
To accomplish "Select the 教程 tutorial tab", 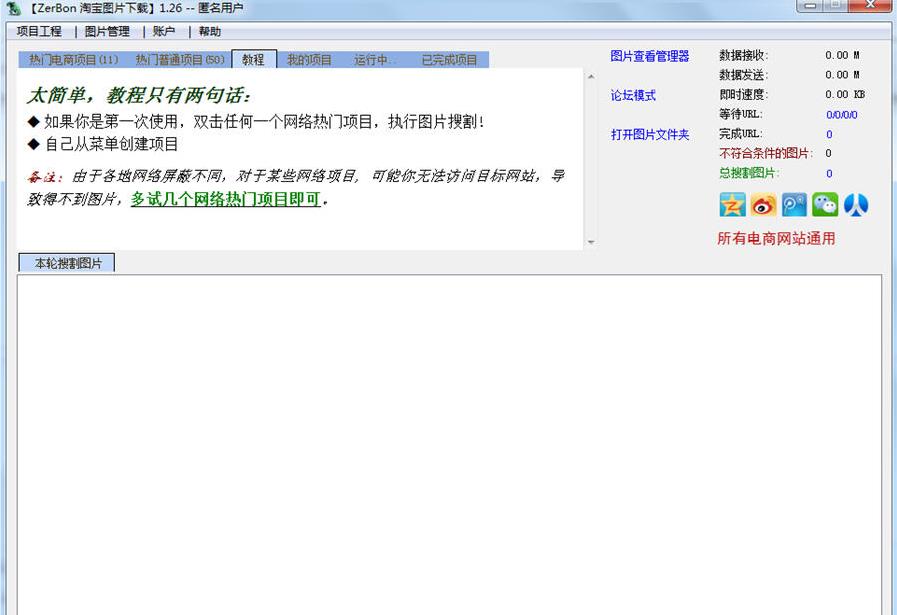I will pos(253,58).
